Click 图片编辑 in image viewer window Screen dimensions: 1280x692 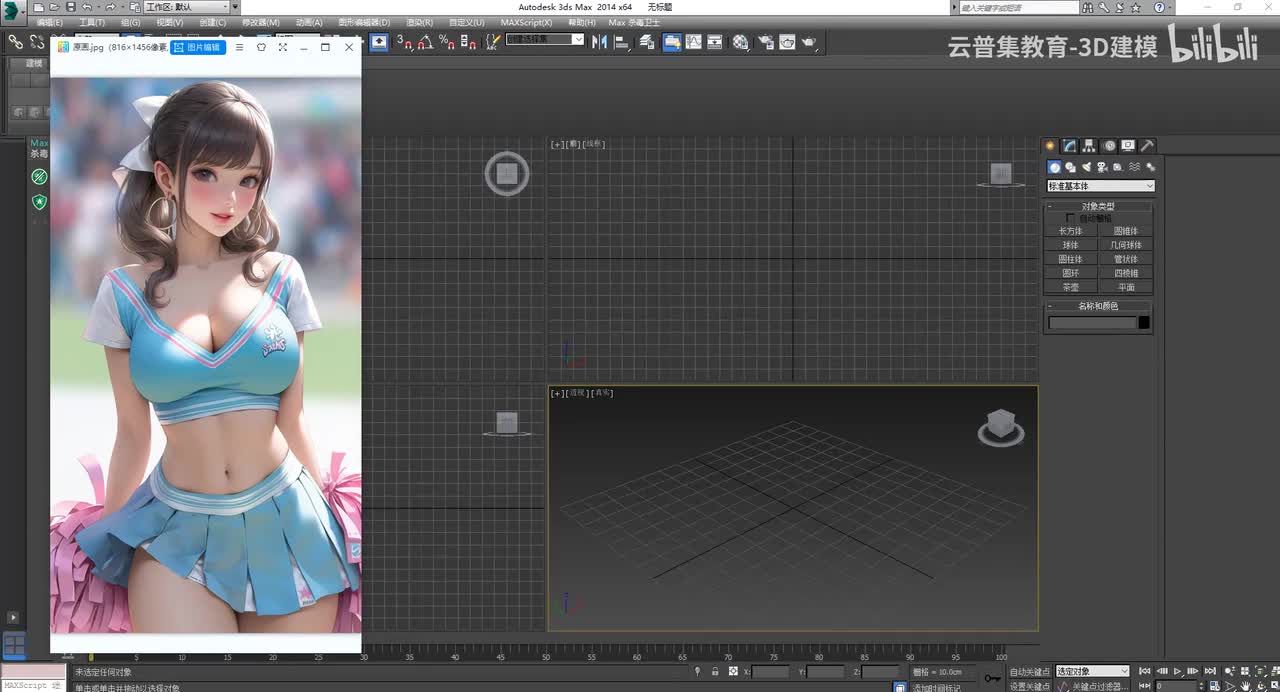199,47
